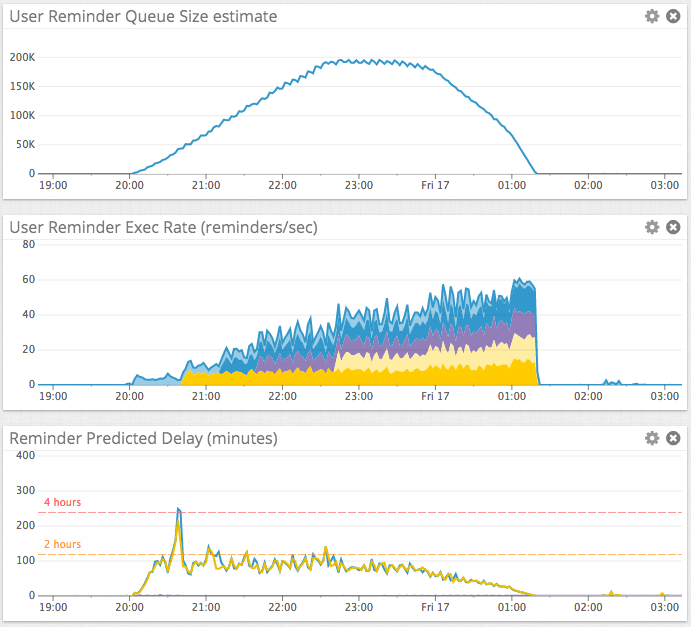
Task: Open settings gear for Exec Rate graph
Action: 652,227
